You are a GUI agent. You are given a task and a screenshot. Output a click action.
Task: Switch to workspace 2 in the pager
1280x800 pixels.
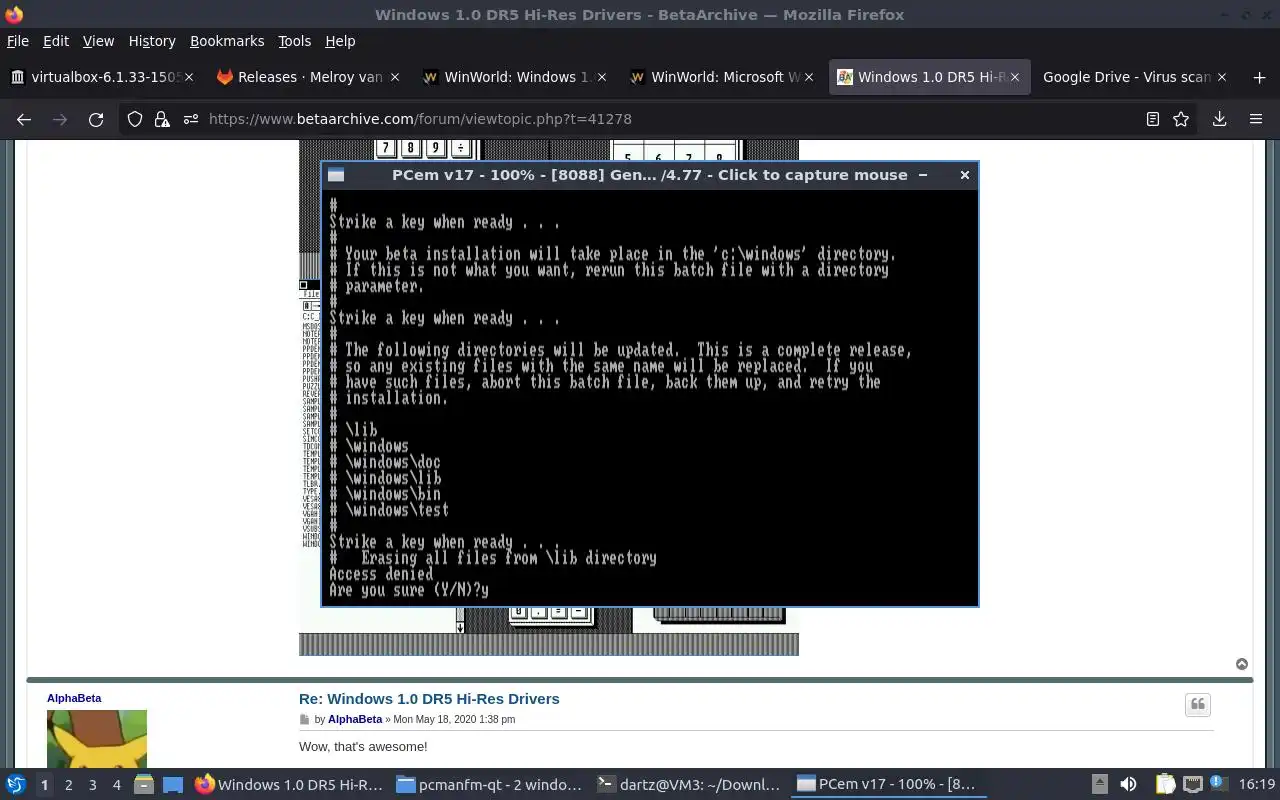tap(69, 785)
